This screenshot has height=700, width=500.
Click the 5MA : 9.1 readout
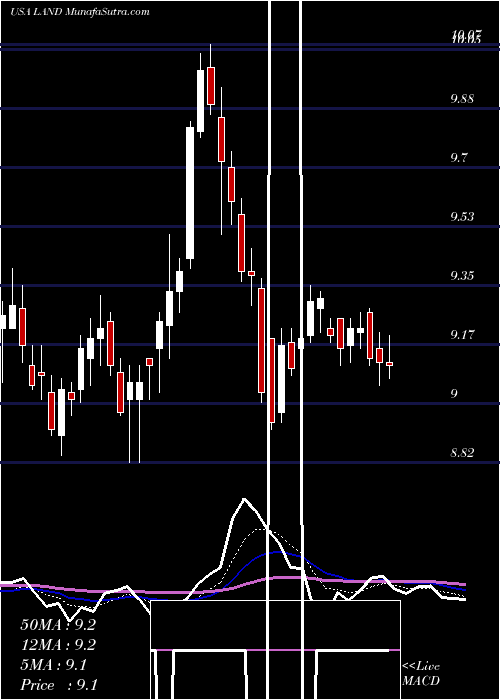tap(53, 665)
